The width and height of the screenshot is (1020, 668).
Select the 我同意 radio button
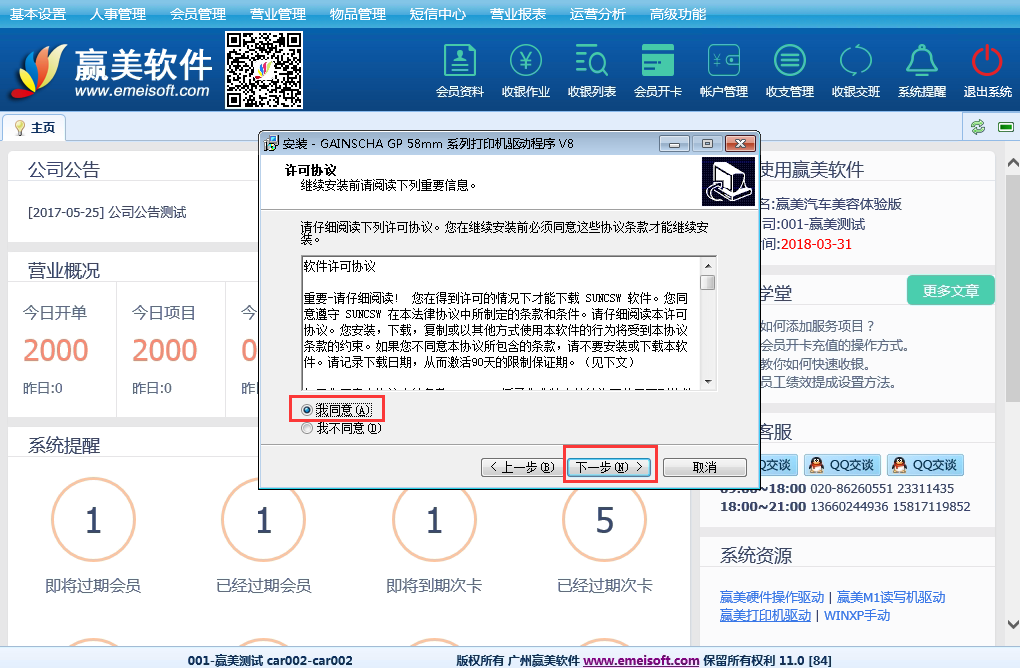(x=308, y=410)
